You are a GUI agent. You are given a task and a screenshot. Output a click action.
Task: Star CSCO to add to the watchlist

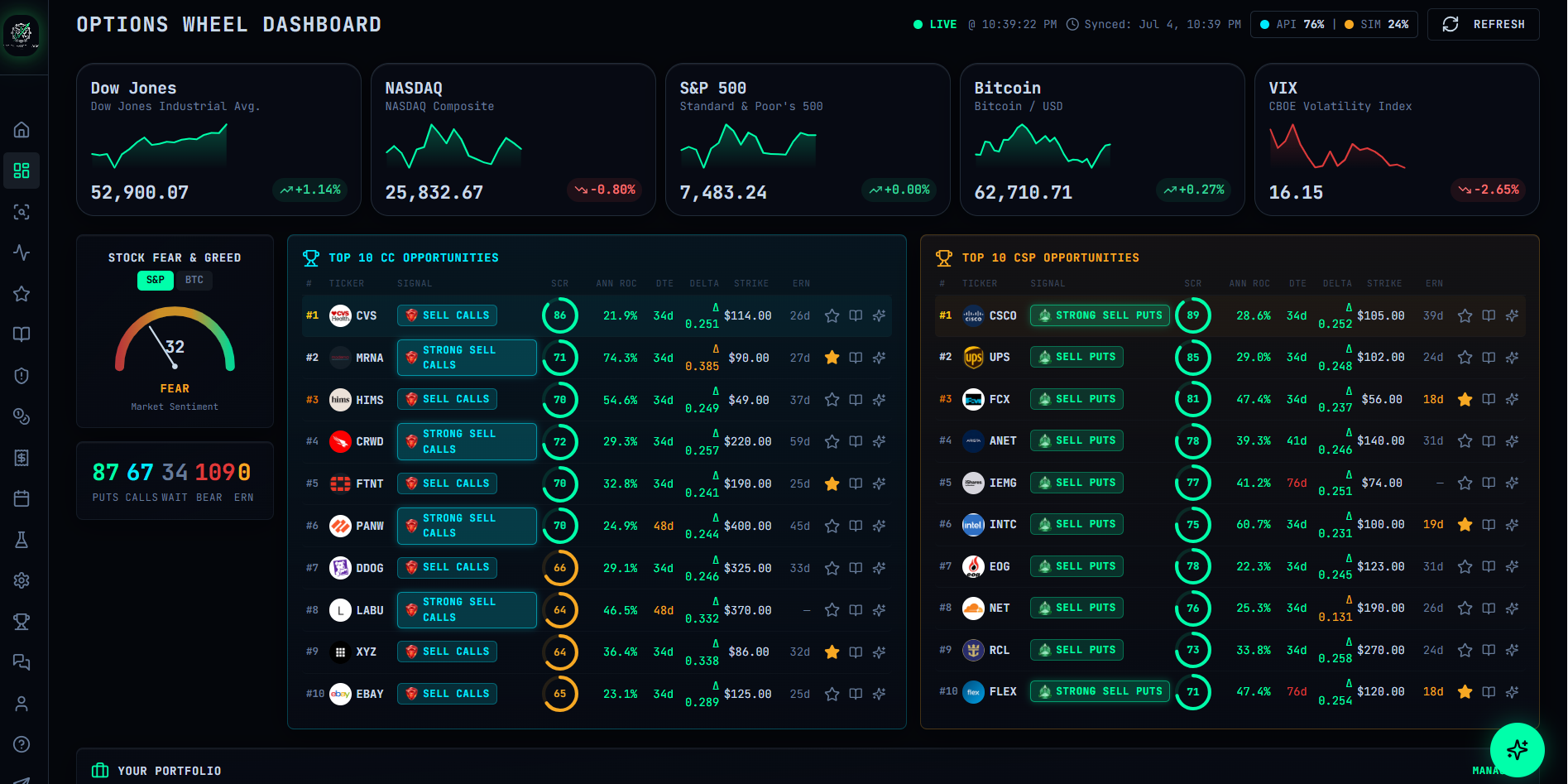1465,315
